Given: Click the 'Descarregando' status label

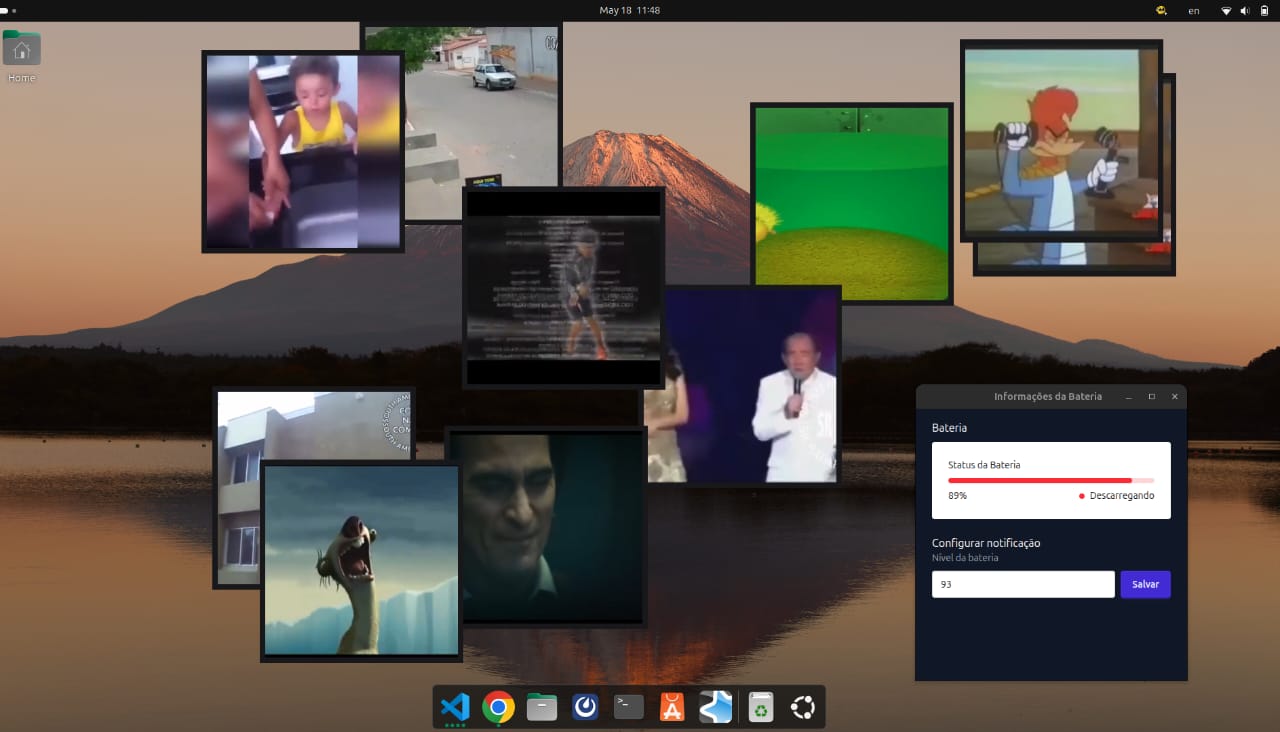Looking at the screenshot, I should coord(1122,495).
